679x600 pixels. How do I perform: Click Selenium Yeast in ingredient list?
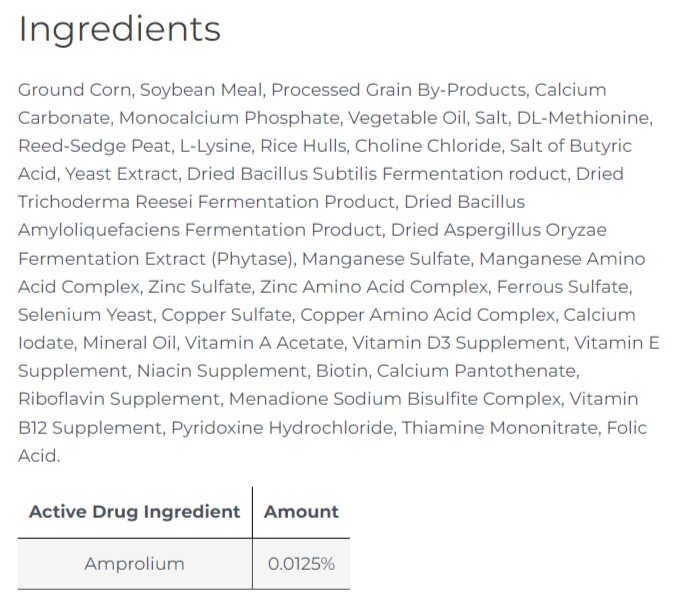[87, 315]
